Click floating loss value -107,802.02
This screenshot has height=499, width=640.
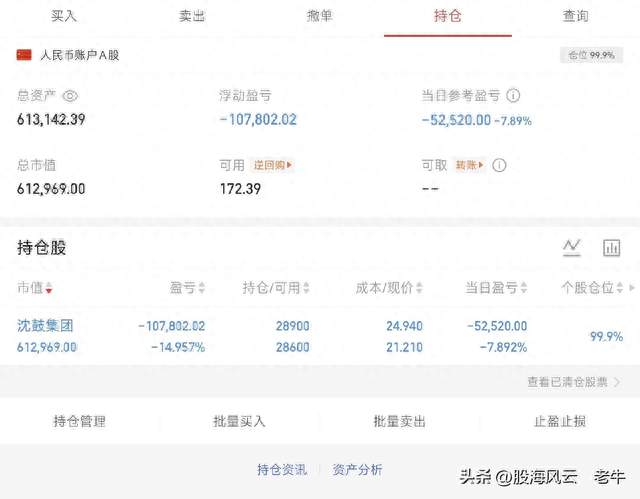(x=258, y=120)
